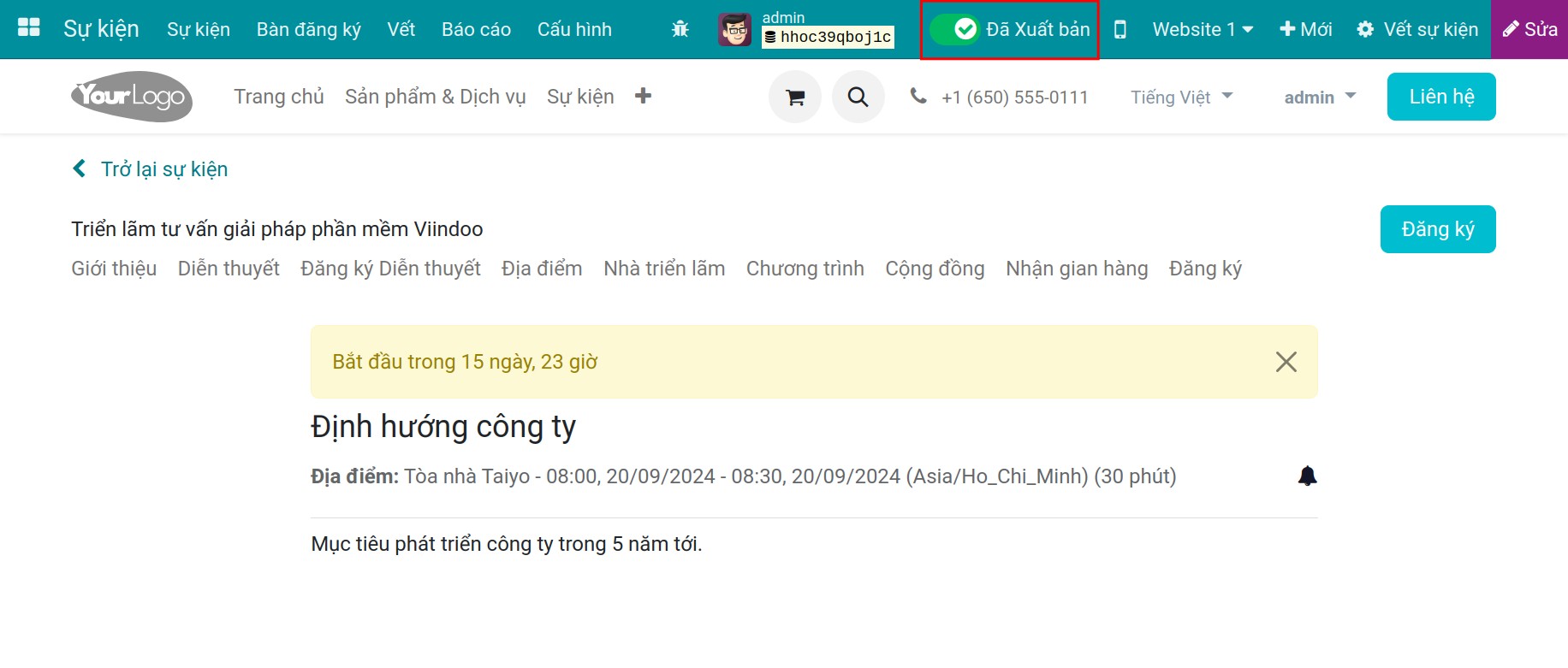Click the YourLogo website logo
Viewport: 1568px width, 668px height.
pos(132,96)
